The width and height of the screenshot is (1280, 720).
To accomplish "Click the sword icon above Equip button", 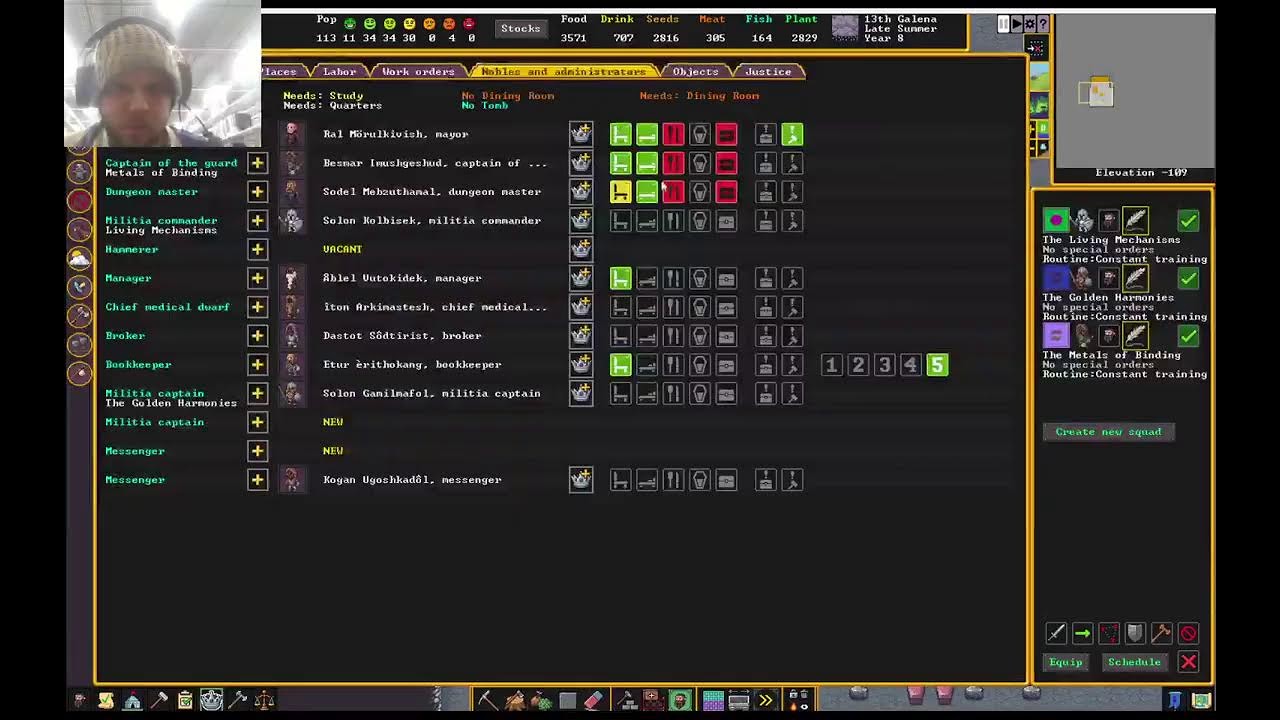I will pos(1056,633).
